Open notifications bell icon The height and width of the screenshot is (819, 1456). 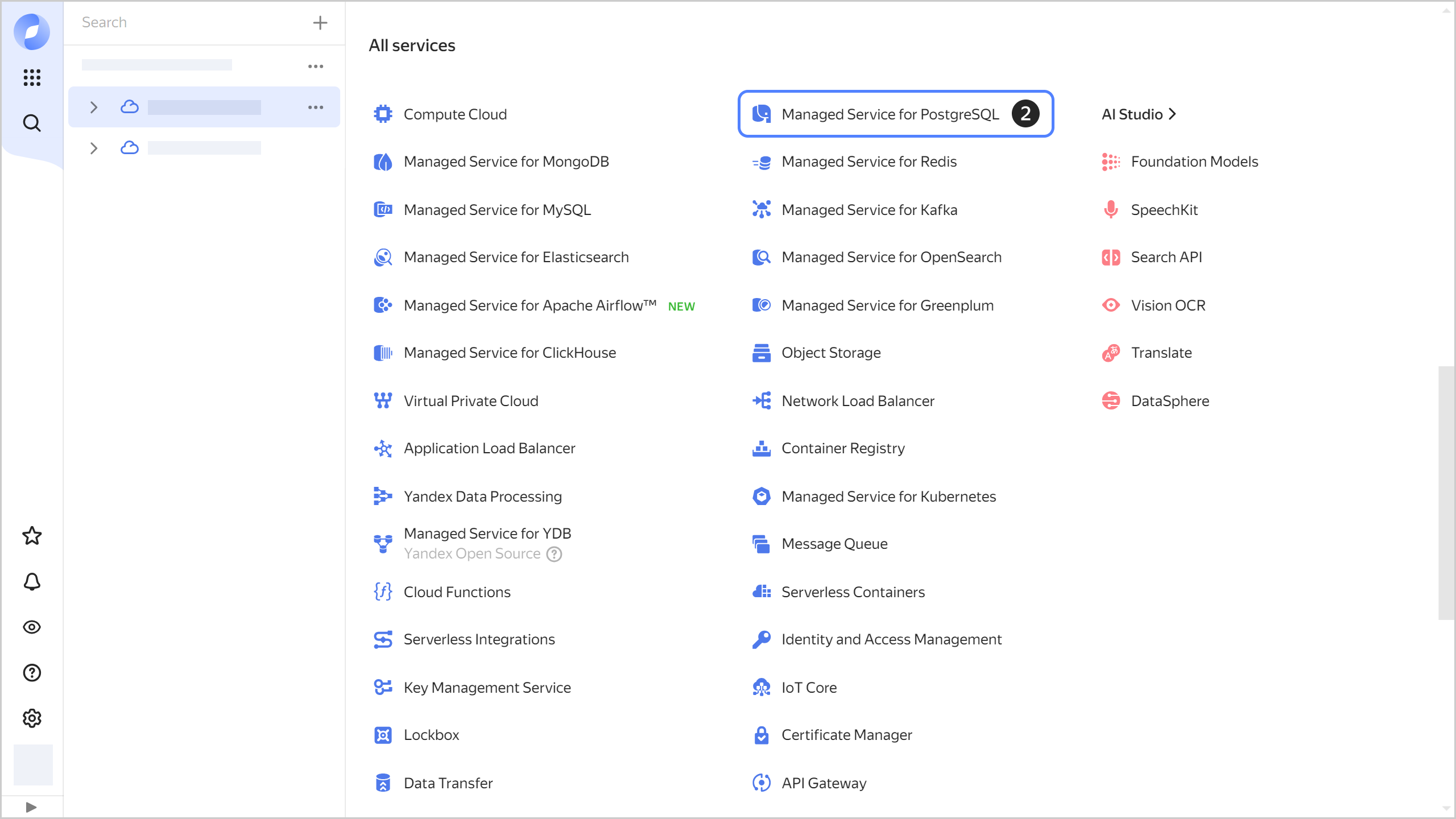[32, 581]
